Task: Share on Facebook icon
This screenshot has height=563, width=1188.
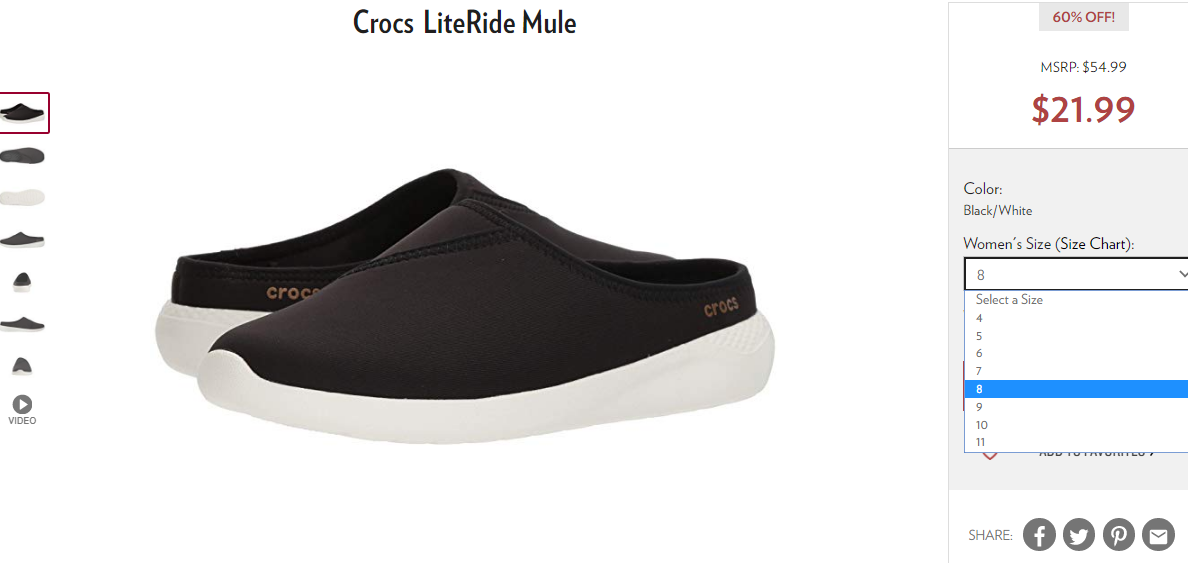Action: [x=1040, y=534]
